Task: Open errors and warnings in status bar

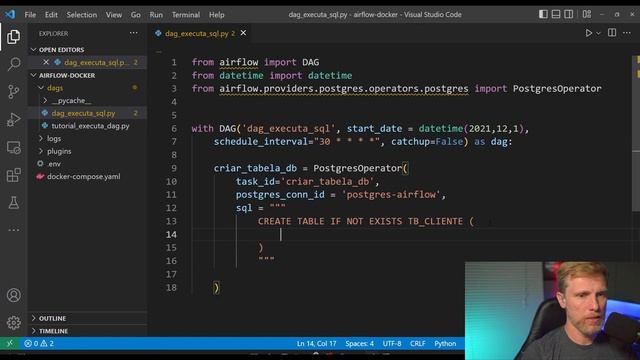Action: 39,344
